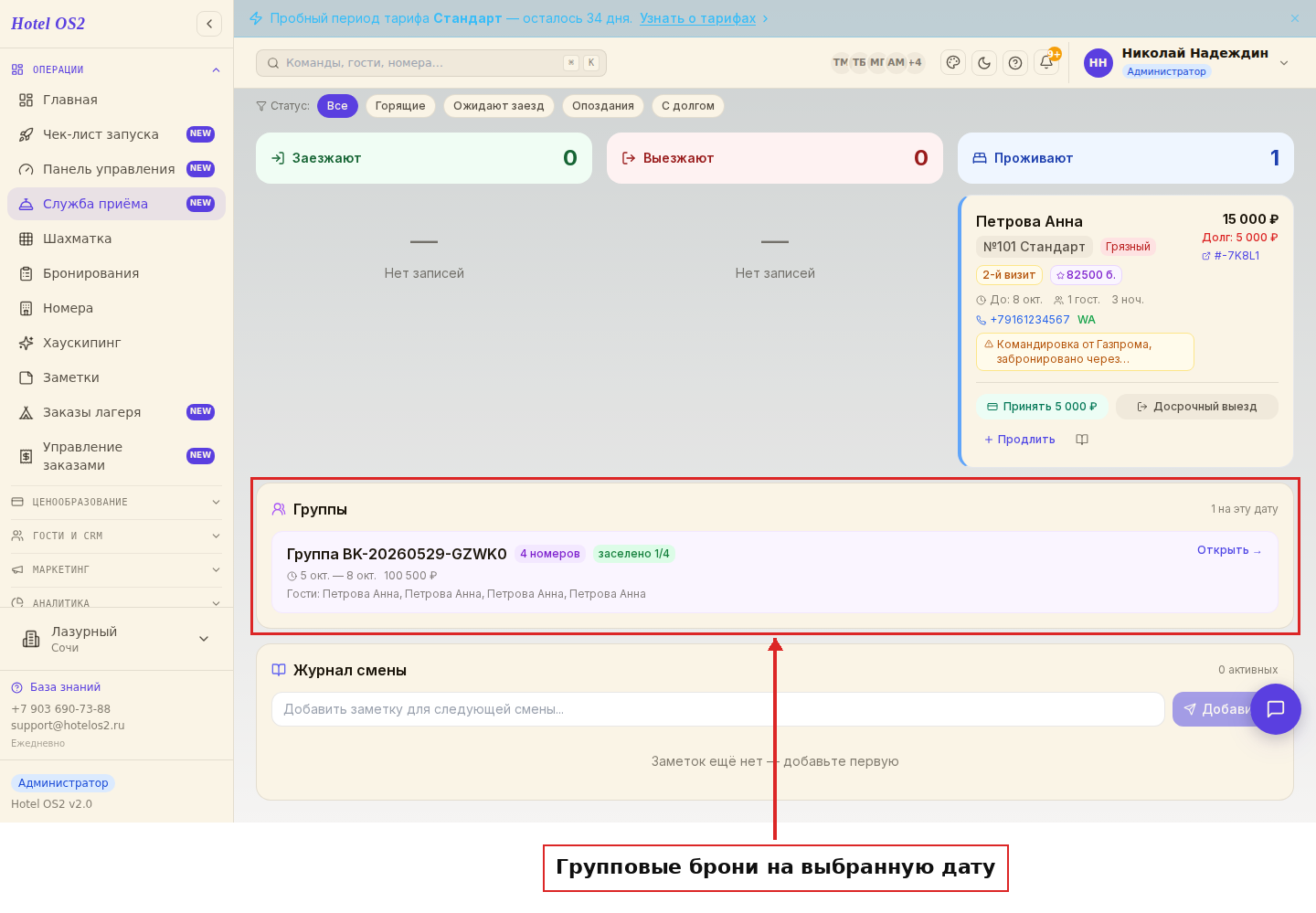Click the Заезжают summary card
Viewport: 1316px width, 913px height.
tap(424, 158)
